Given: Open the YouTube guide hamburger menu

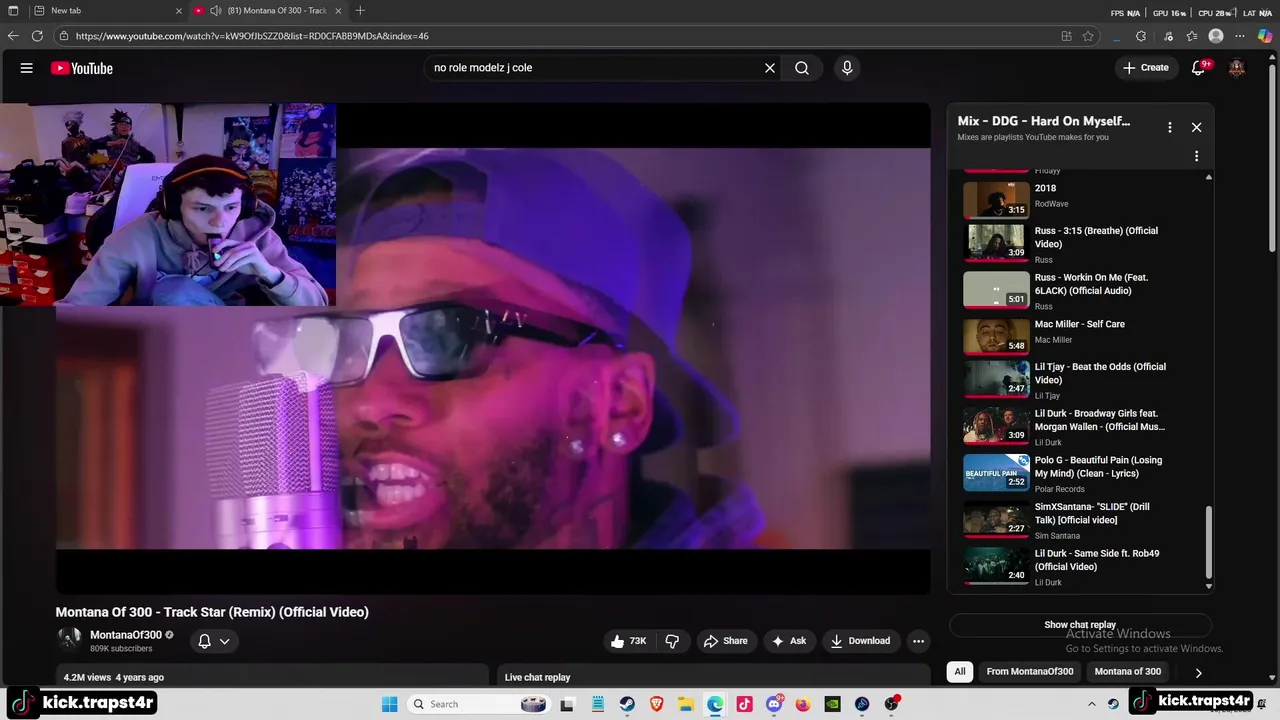Looking at the screenshot, I should point(27,68).
